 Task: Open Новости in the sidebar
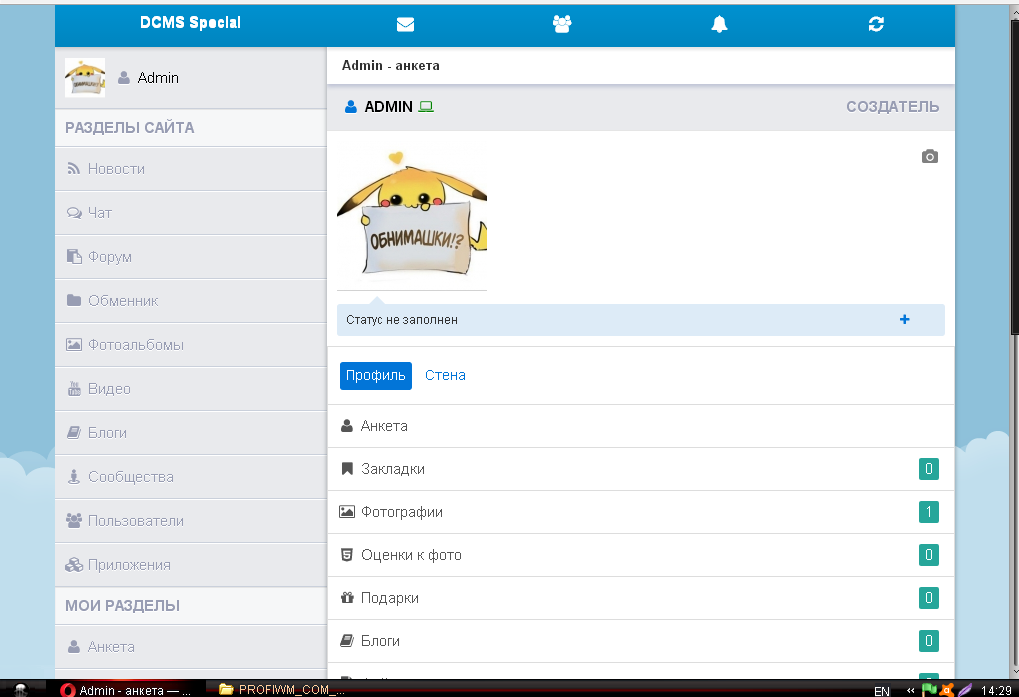point(116,169)
